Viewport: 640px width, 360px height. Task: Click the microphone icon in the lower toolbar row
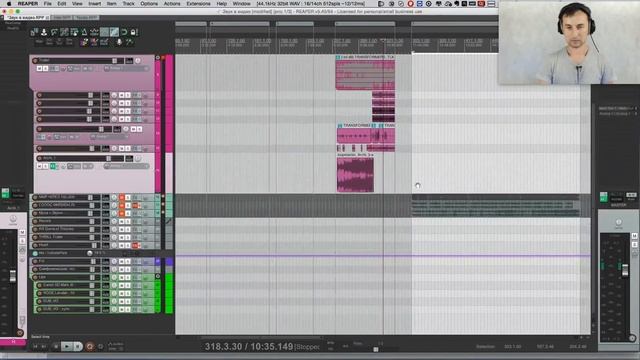119,42
